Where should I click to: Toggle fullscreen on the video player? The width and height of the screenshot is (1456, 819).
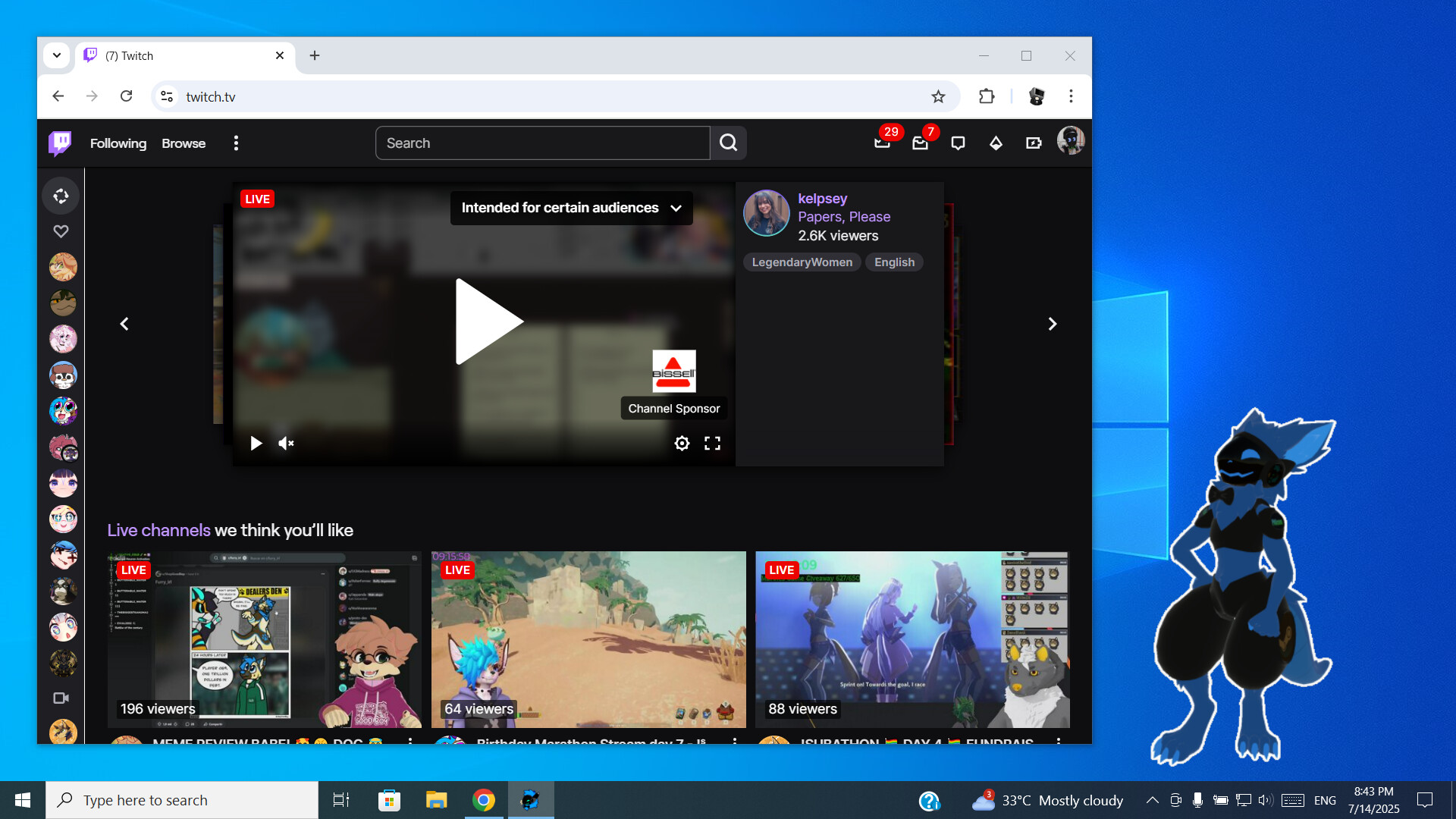pos(711,443)
